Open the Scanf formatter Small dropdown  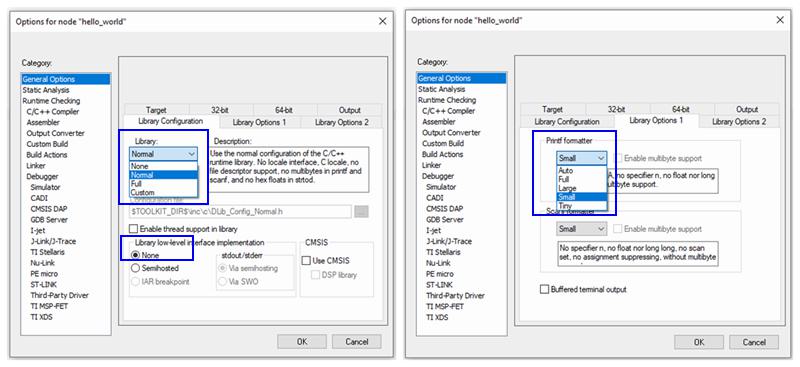[581, 229]
